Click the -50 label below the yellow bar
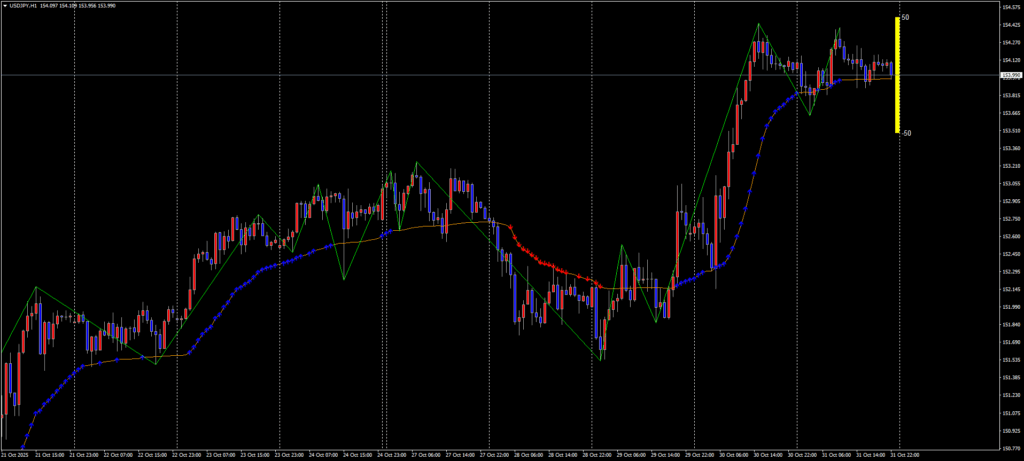This screenshot has height=461, width=1024. [905, 133]
